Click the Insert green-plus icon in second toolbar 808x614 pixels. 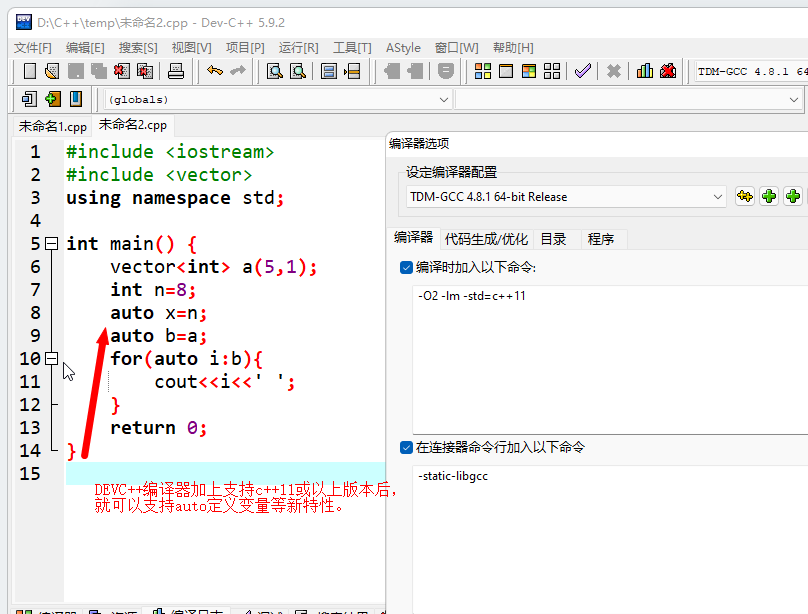coord(53,99)
